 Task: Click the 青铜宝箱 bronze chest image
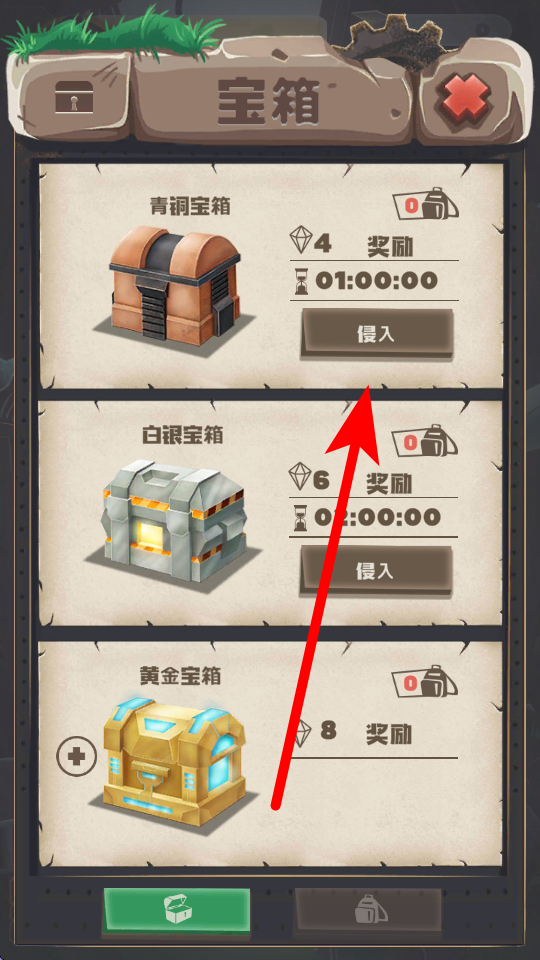pyautogui.click(x=174, y=287)
